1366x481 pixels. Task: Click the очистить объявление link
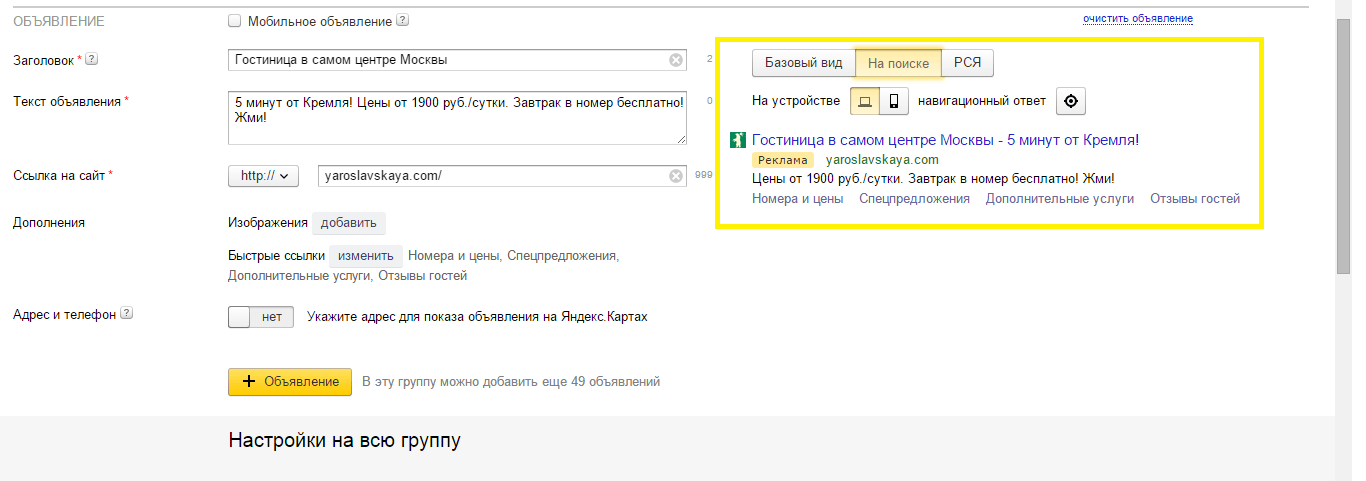coord(1138,19)
